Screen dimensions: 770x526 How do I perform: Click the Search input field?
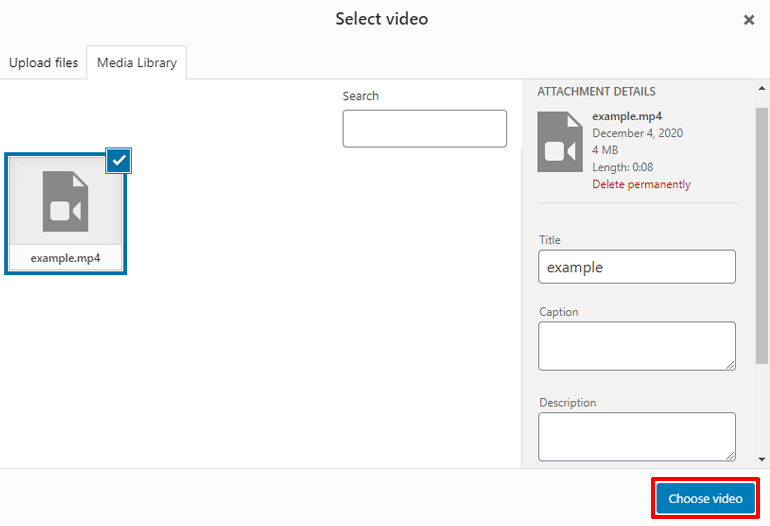(424, 129)
